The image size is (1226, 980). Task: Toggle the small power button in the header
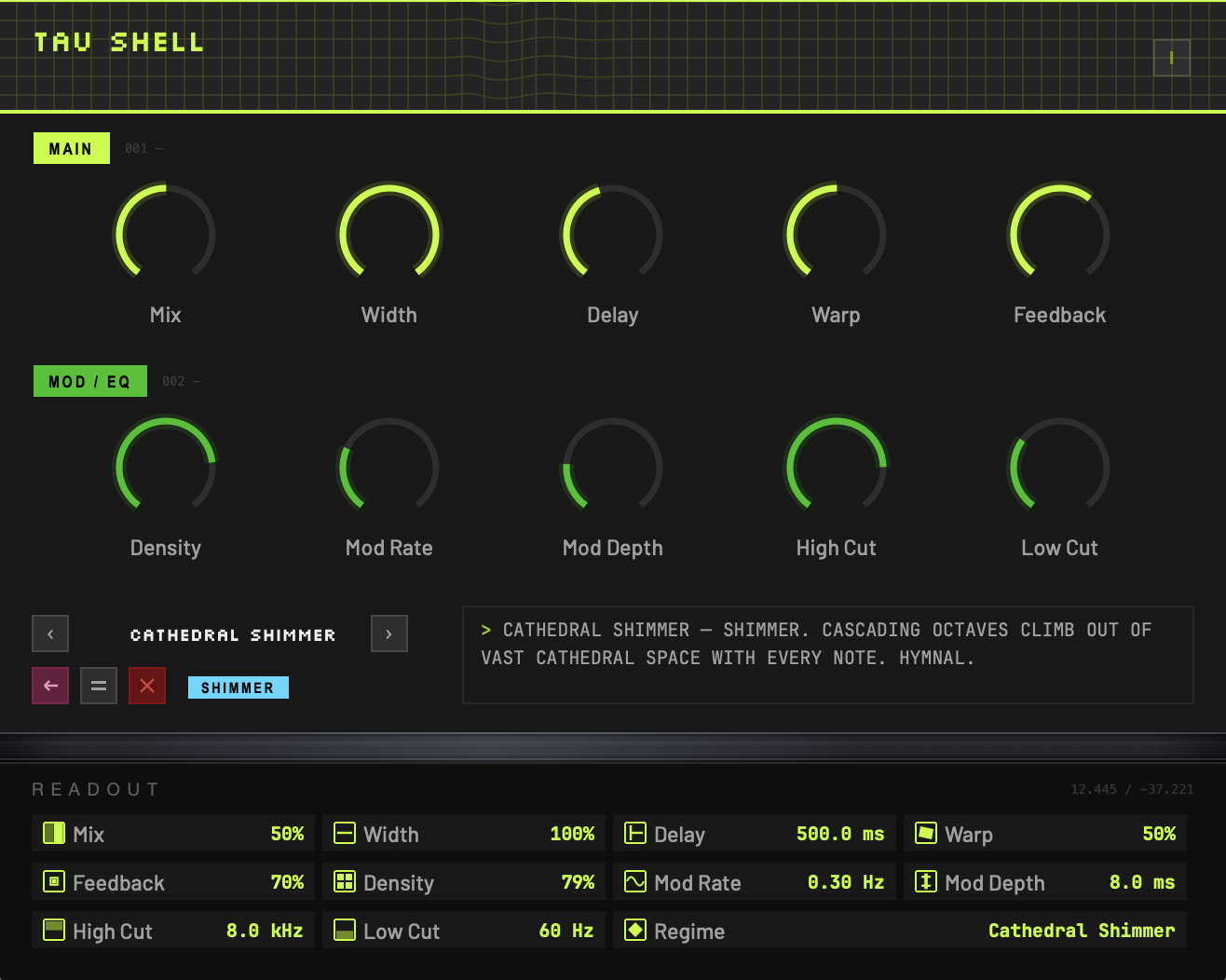click(x=1171, y=58)
